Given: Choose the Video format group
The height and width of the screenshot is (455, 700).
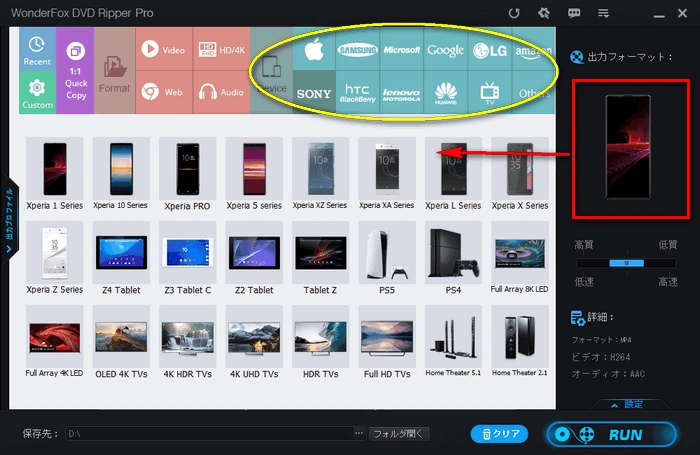Looking at the screenshot, I should (164, 49).
